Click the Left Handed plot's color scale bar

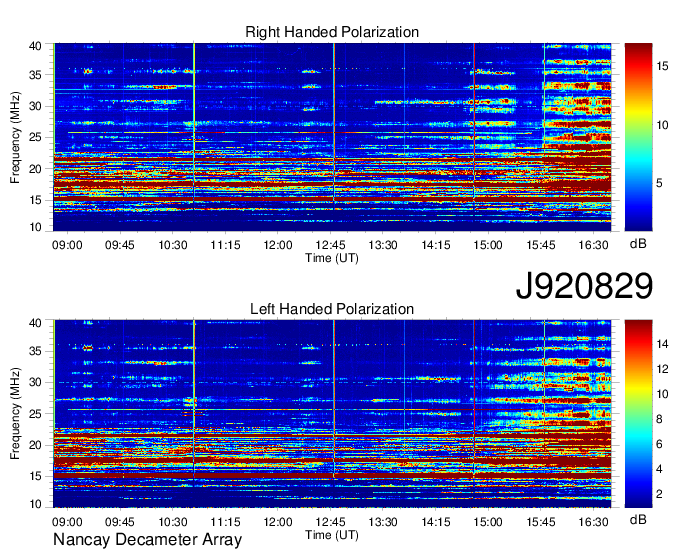(638, 414)
